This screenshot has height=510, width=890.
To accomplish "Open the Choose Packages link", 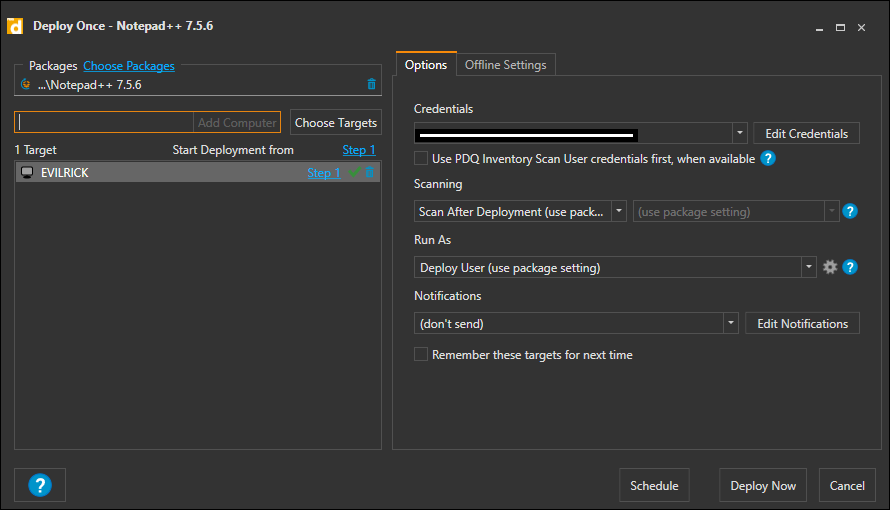I will pyautogui.click(x=129, y=66).
